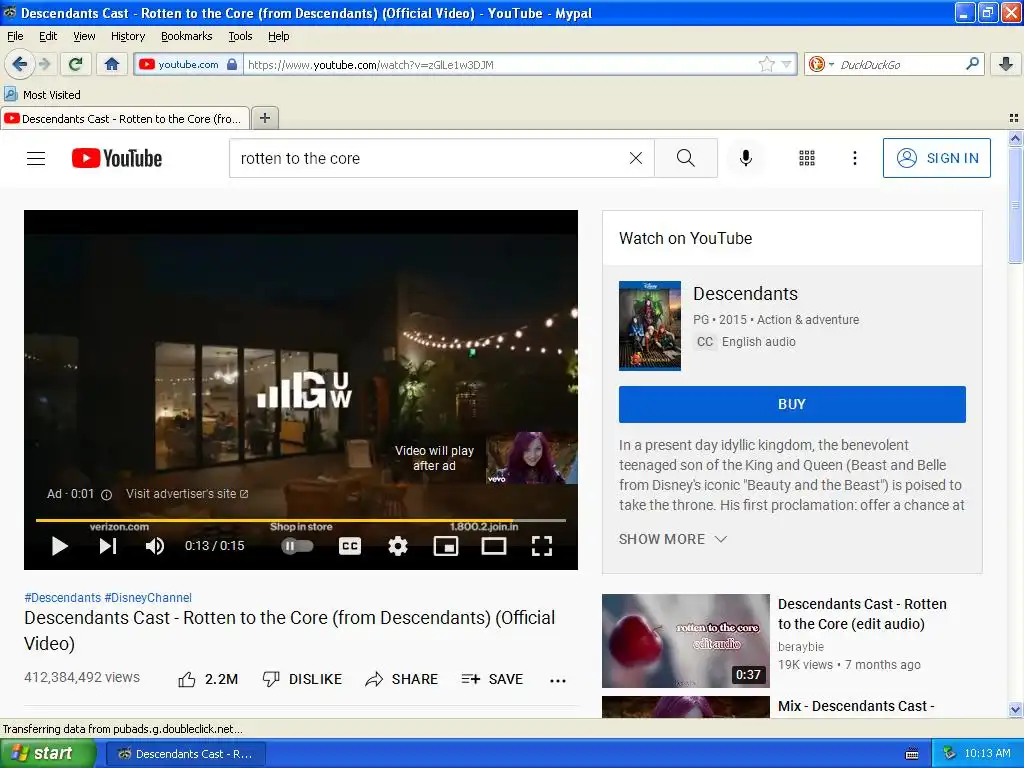Play the video with the play button

coord(59,546)
